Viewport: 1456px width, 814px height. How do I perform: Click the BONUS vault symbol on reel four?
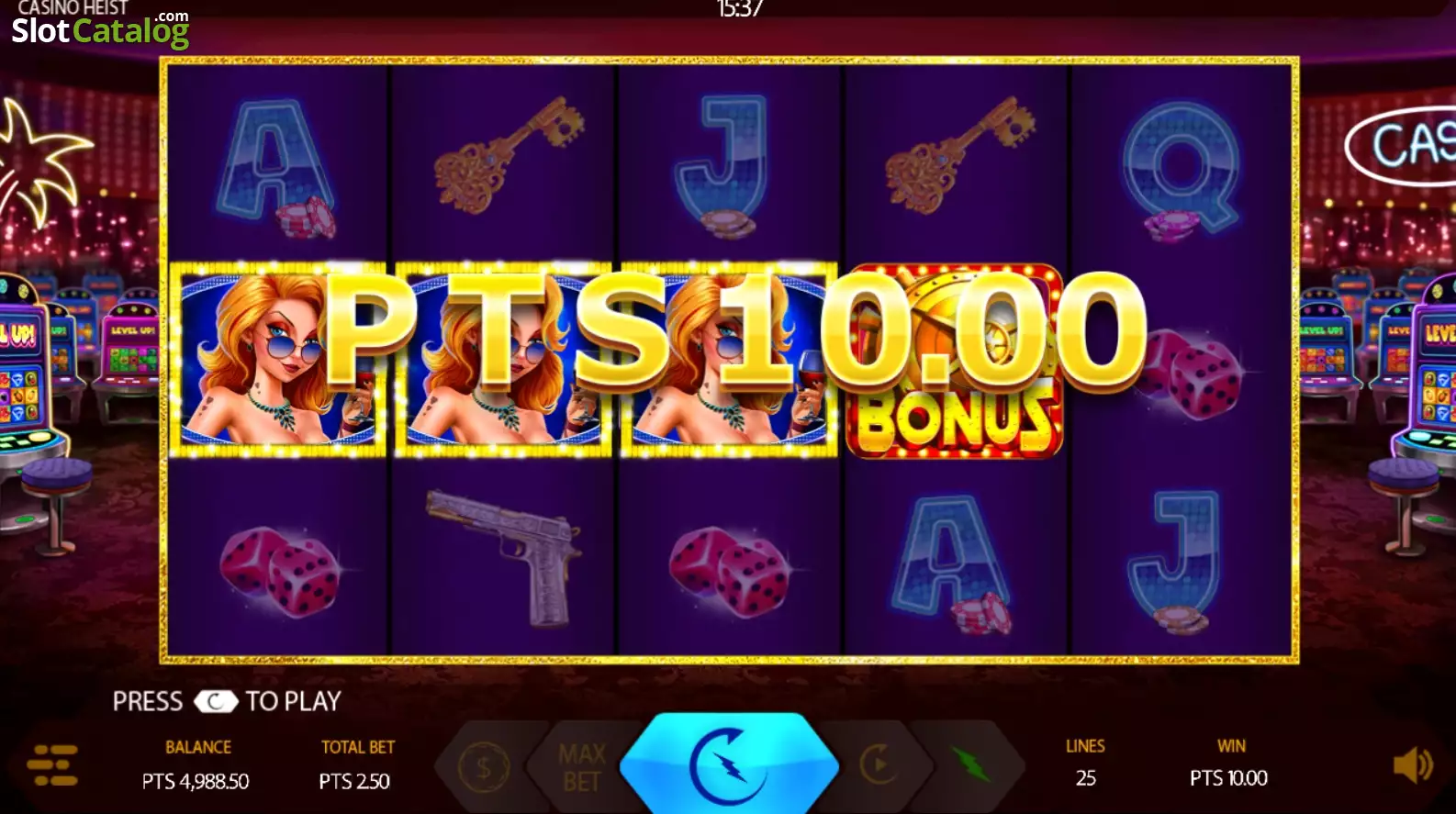tap(955, 361)
